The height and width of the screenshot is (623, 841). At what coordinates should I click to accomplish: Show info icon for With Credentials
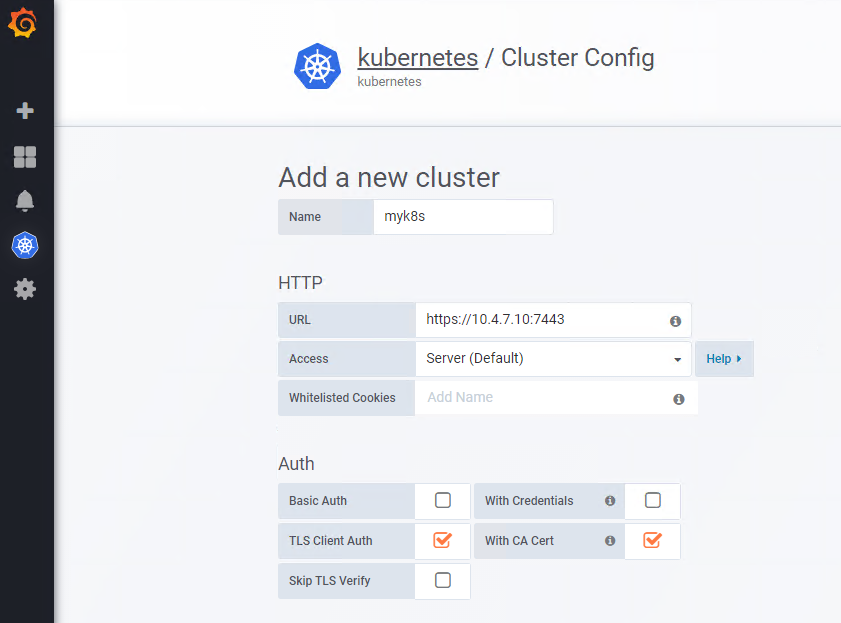[610, 500]
